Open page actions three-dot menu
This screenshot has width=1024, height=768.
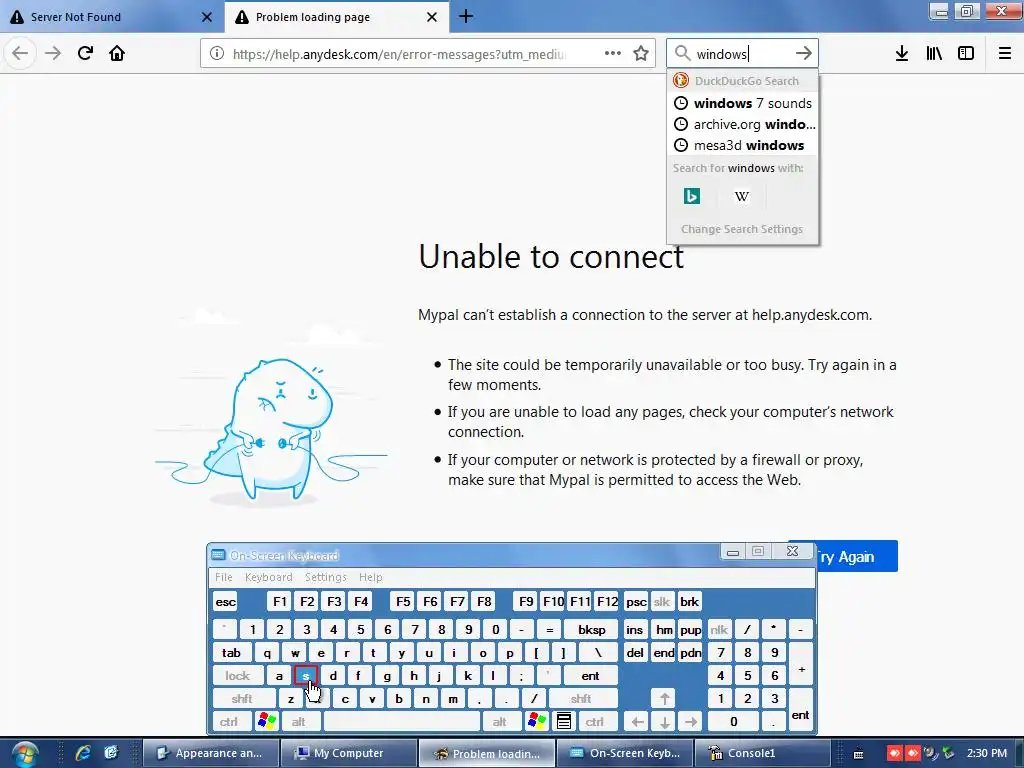click(613, 54)
